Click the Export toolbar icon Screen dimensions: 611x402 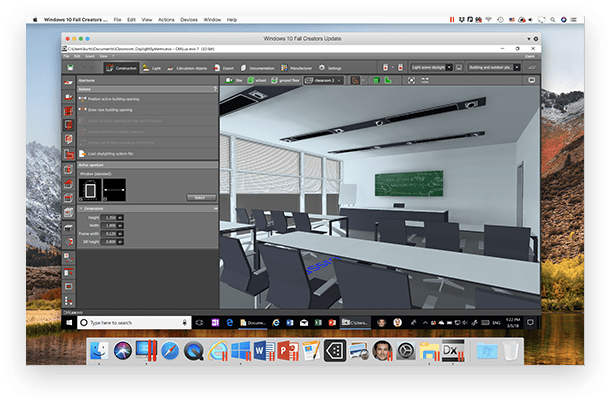pos(224,68)
